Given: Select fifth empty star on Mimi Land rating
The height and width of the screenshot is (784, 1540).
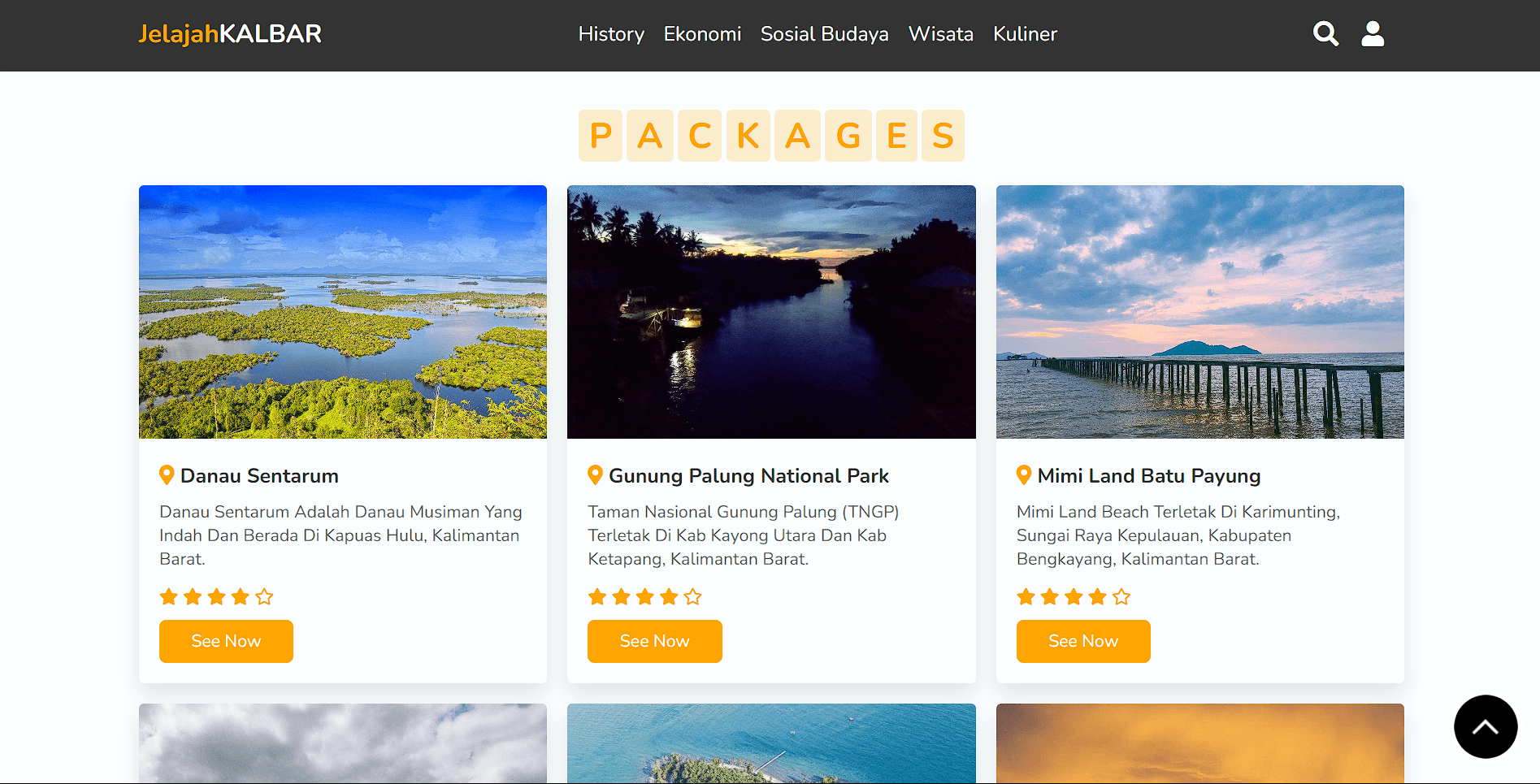Looking at the screenshot, I should 1121,597.
